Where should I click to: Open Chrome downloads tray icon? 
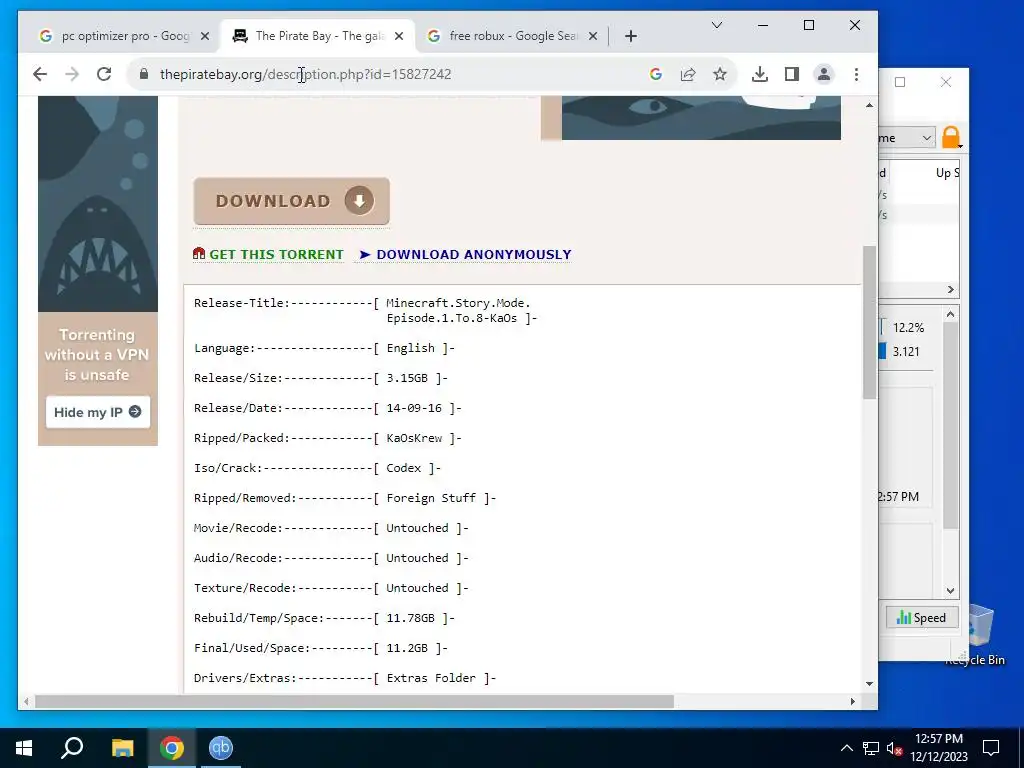[760, 74]
